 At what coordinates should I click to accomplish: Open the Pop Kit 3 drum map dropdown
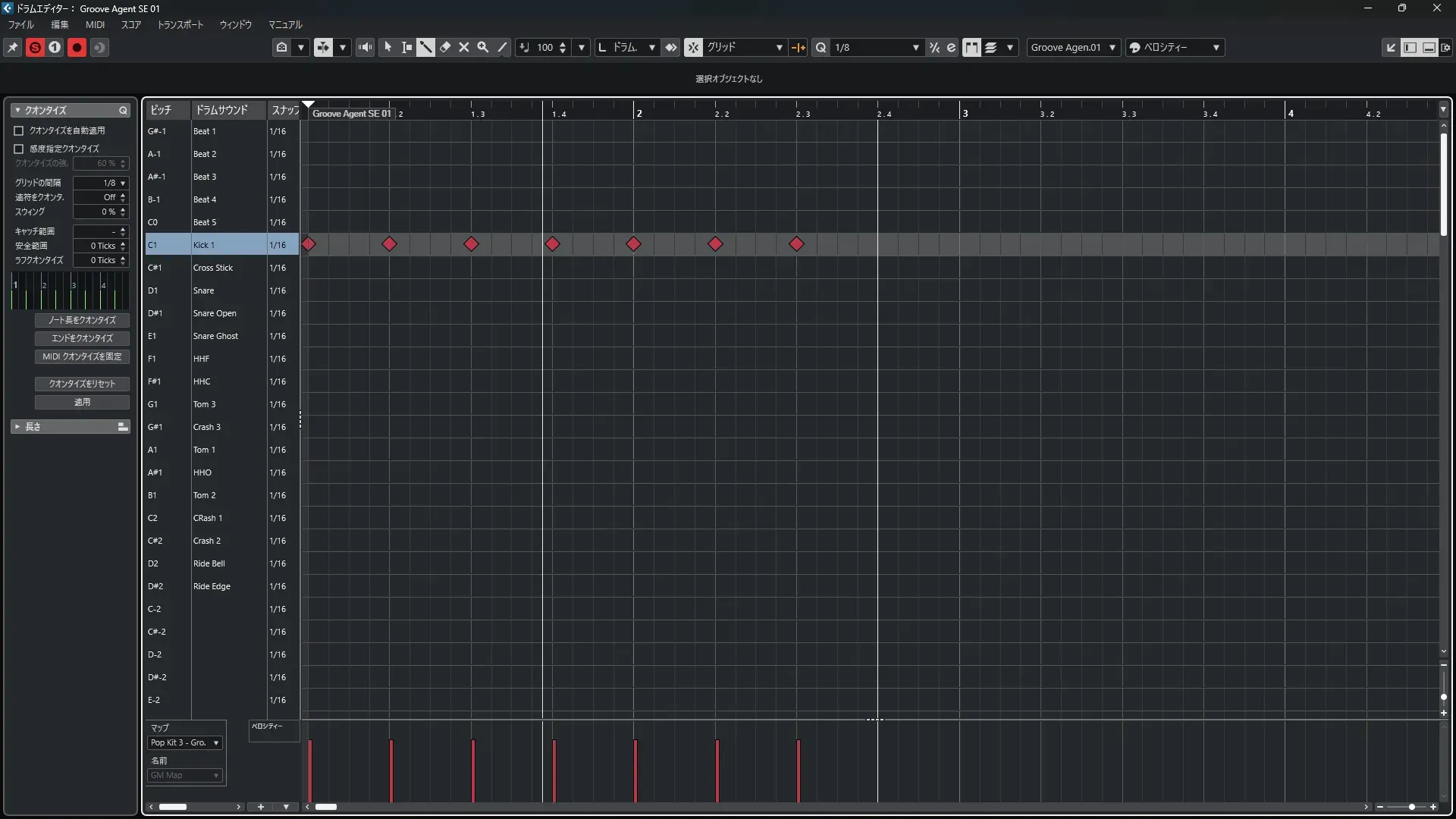coord(185,742)
